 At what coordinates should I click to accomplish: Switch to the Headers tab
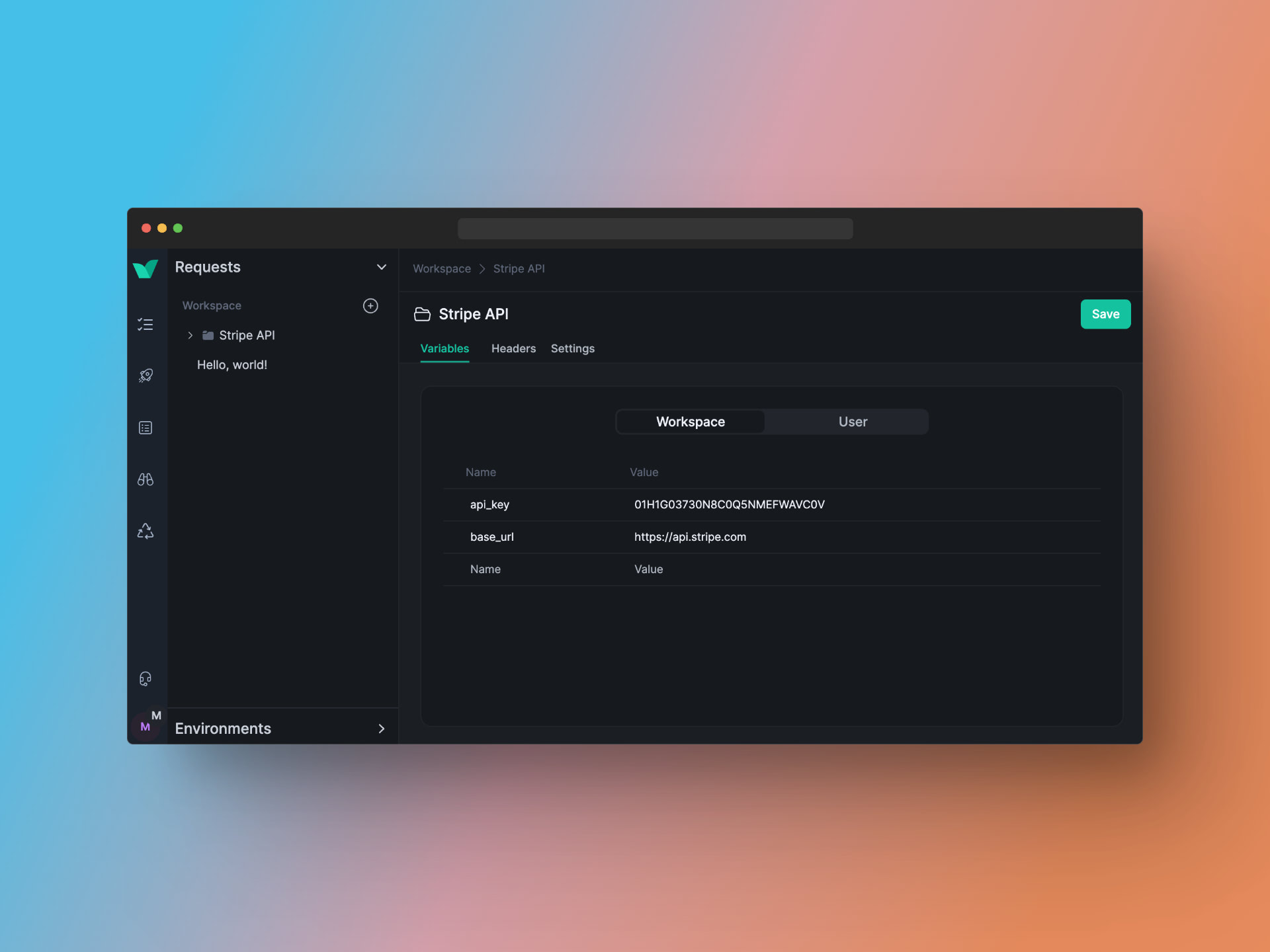(513, 348)
